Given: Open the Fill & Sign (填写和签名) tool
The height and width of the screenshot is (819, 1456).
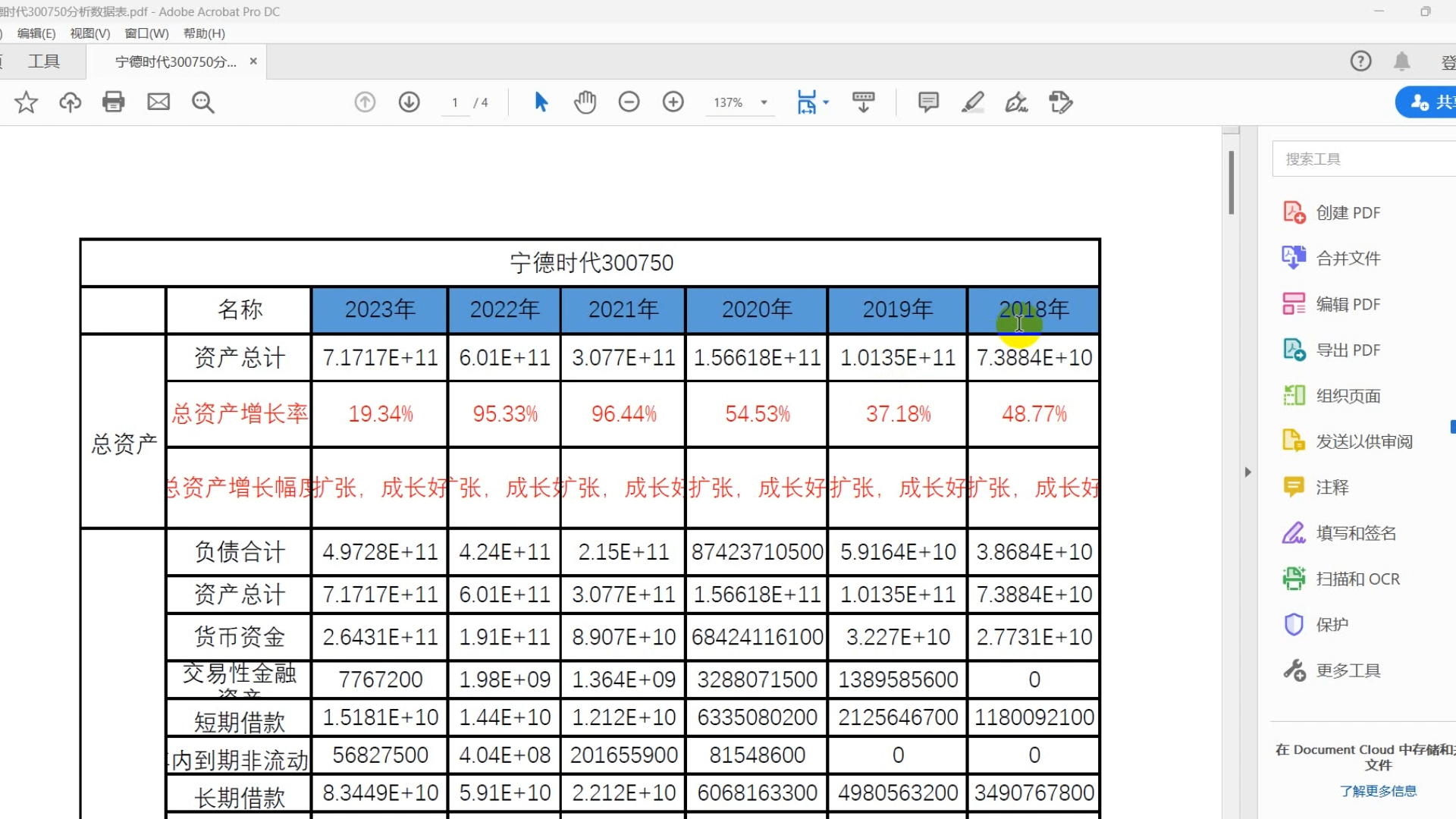Looking at the screenshot, I should pyautogui.click(x=1339, y=533).
